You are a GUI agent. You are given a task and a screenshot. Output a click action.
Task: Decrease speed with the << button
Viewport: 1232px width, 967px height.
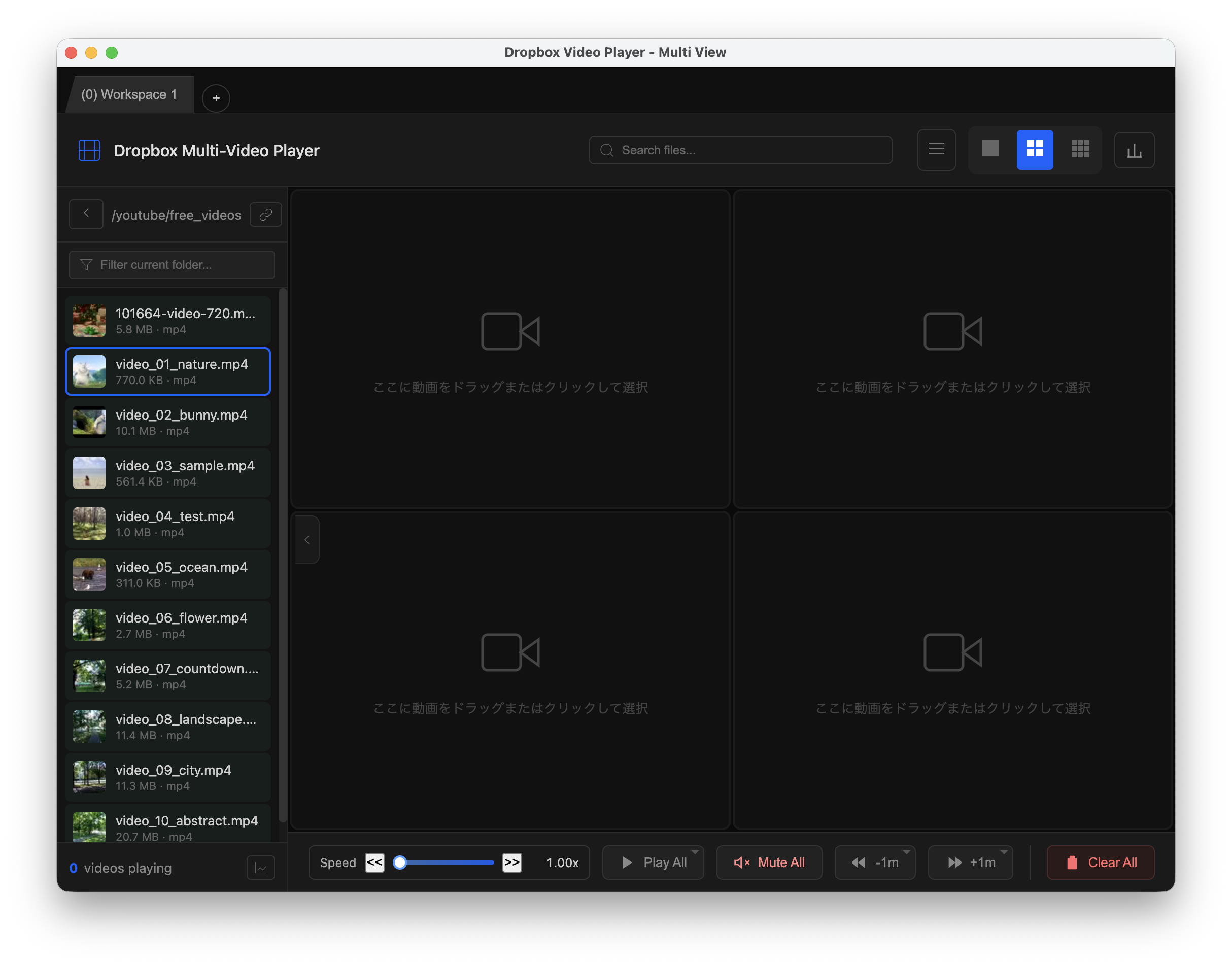[x=374, y=862]
